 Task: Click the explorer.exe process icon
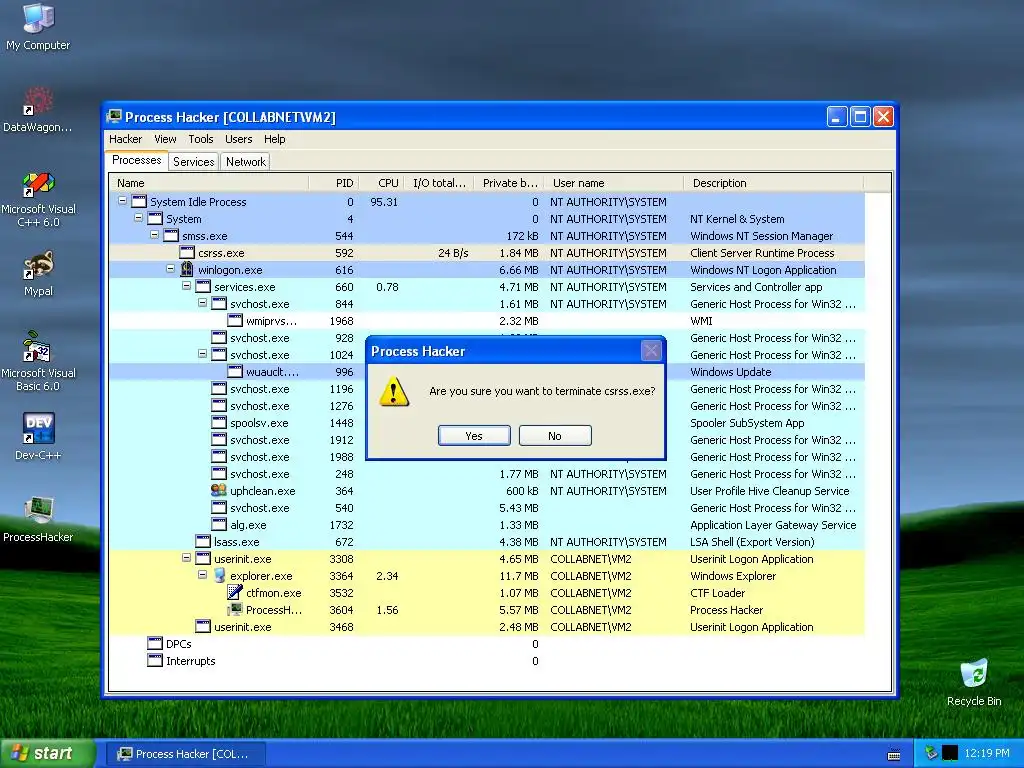(219, 575)
